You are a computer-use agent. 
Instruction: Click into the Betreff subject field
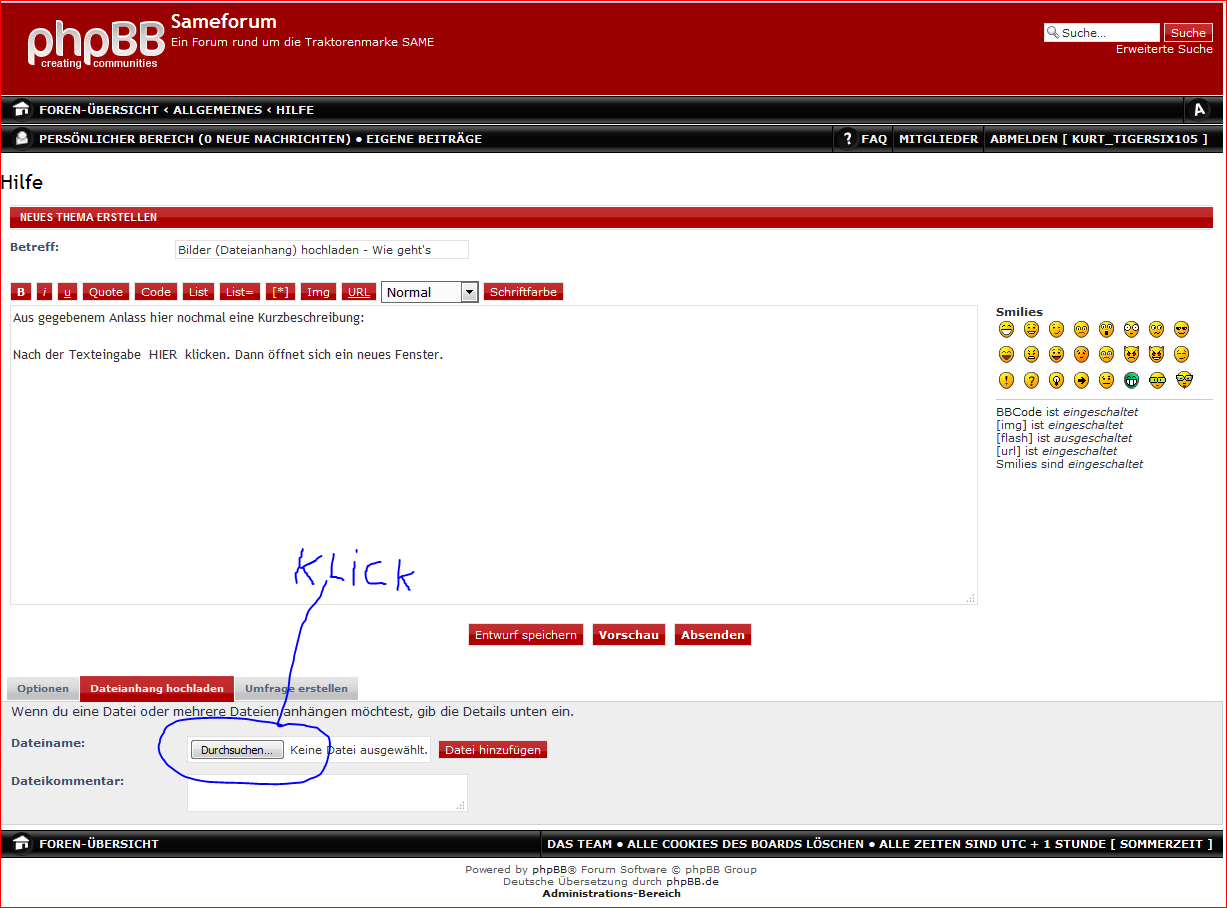point(321,250)
